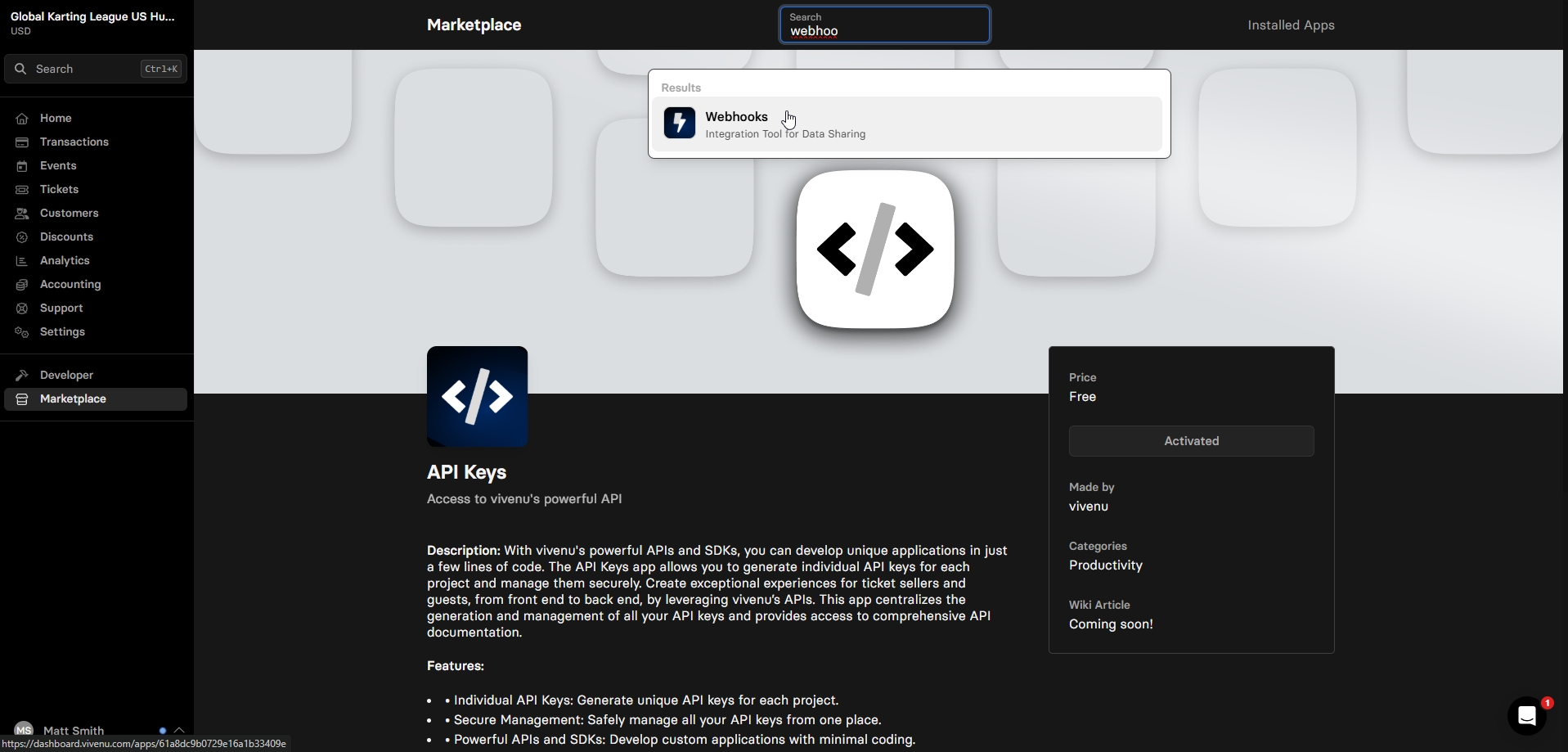
Task: Click the 'Features:' heading
Action: coord(456,666)
